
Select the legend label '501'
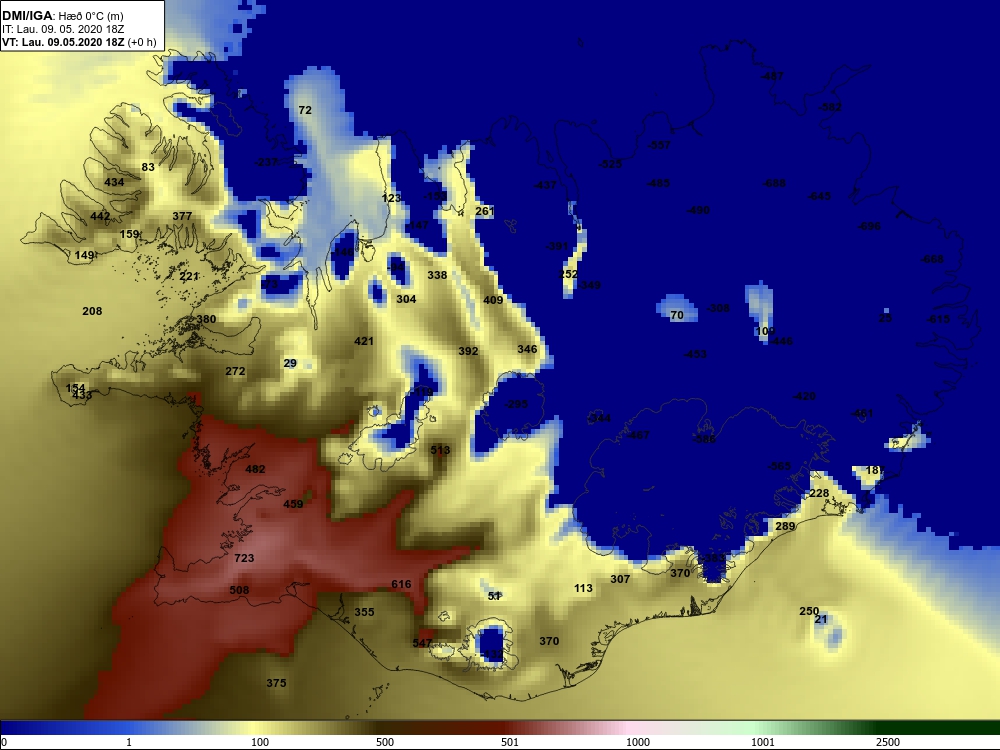tap(510, 742)
